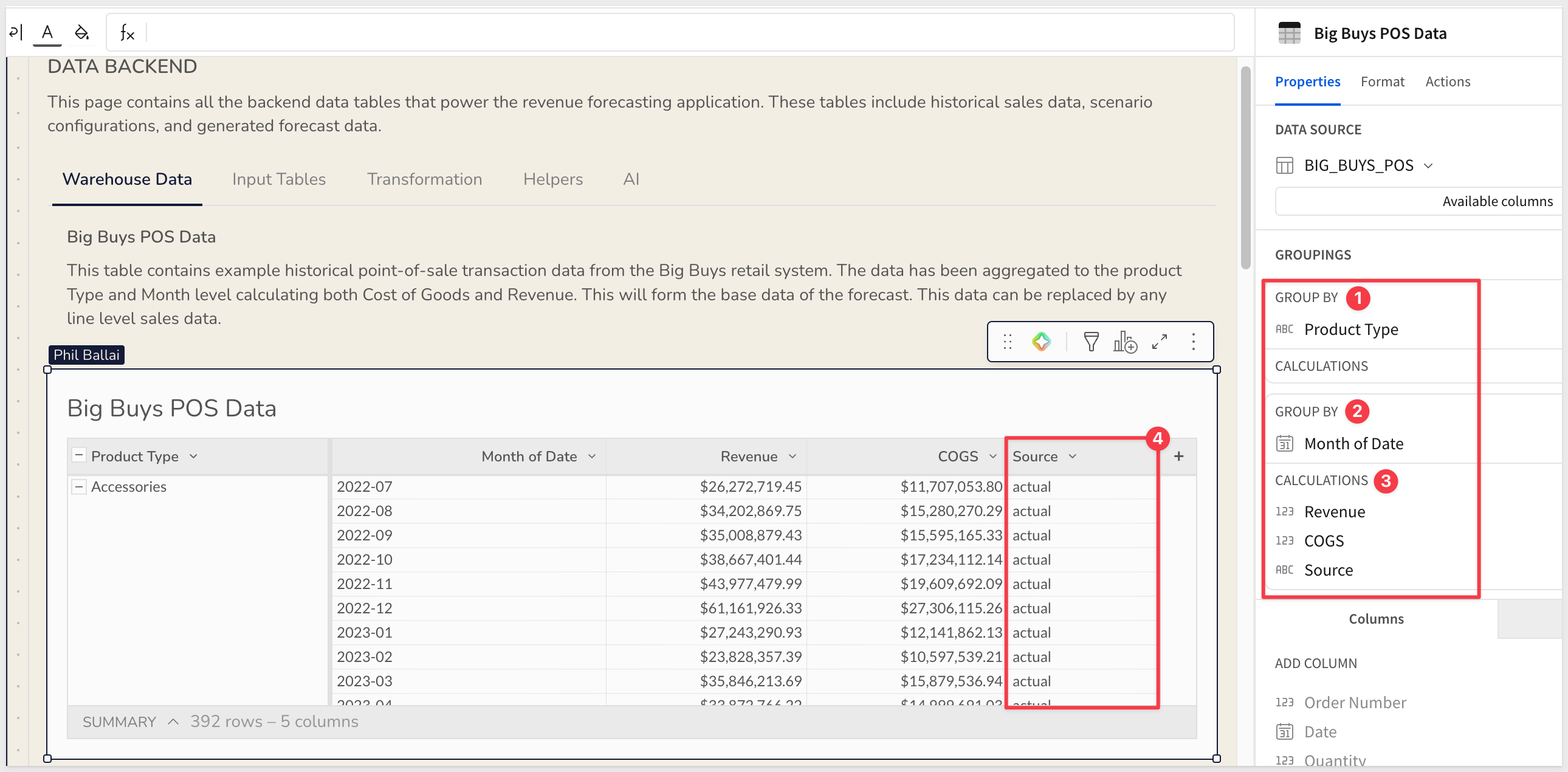1568x772 pixels.
Task: Collapse the Accessories group row
Action: click(78, 486)
